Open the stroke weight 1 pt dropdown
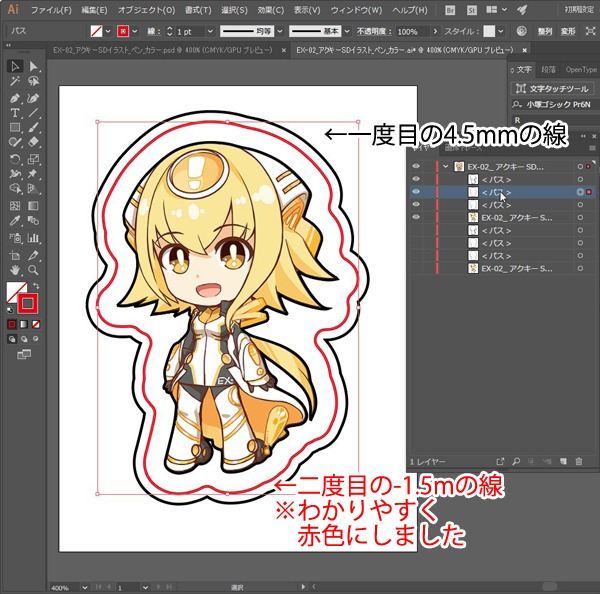Screen dimensions: 600x594 pos(210,31)
